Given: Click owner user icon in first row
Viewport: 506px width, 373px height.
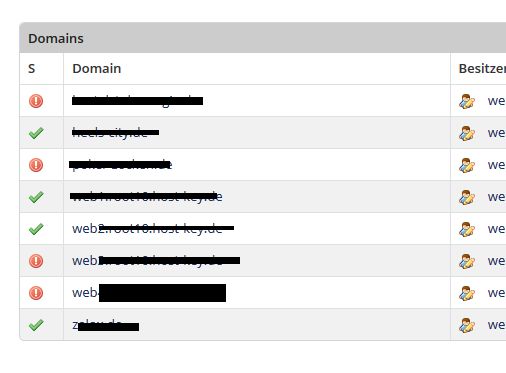Looking at the screenshot, I should pyautogui.click(x=467, y=101).
